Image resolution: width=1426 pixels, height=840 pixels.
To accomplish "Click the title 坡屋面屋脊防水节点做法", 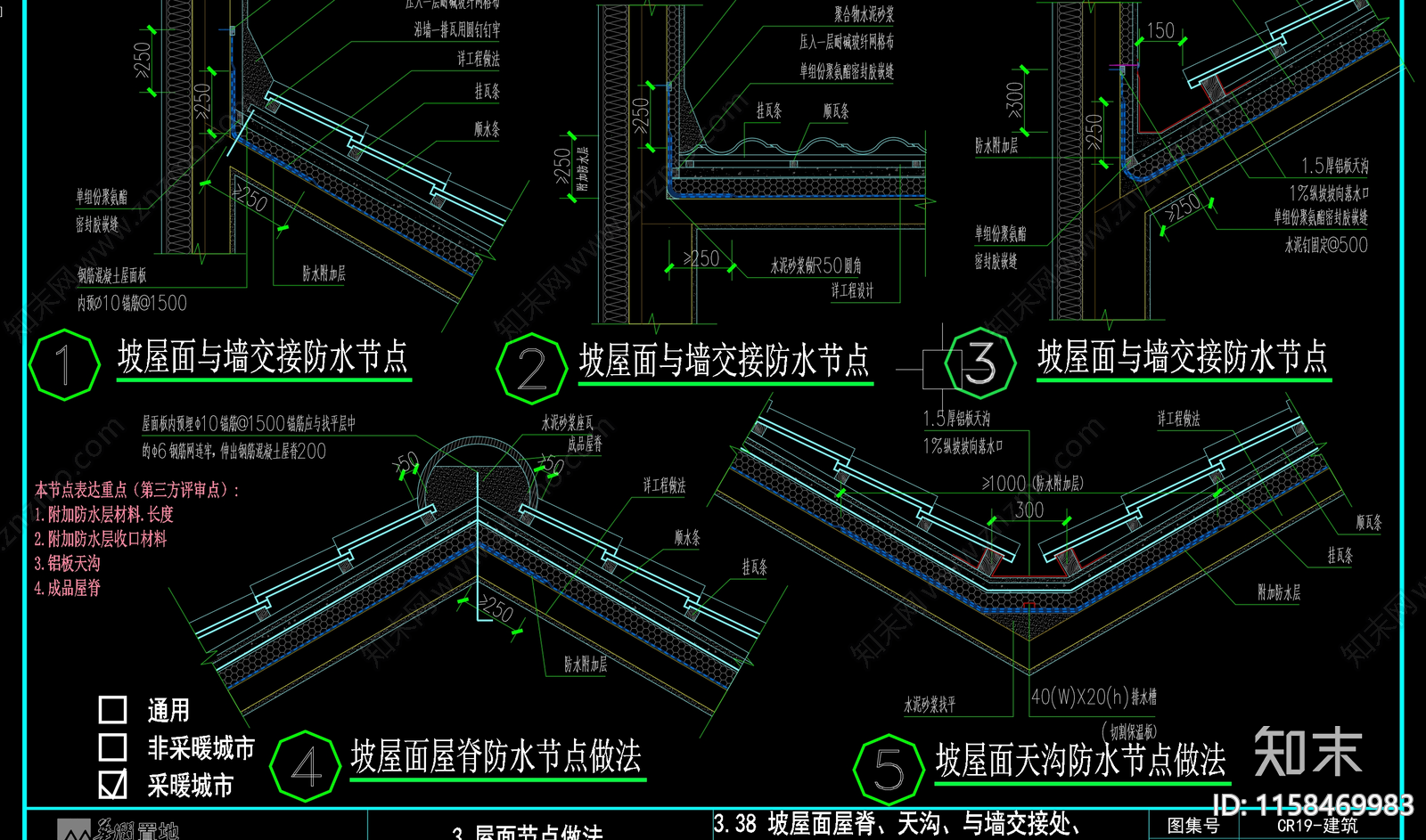I will [496, 757].
